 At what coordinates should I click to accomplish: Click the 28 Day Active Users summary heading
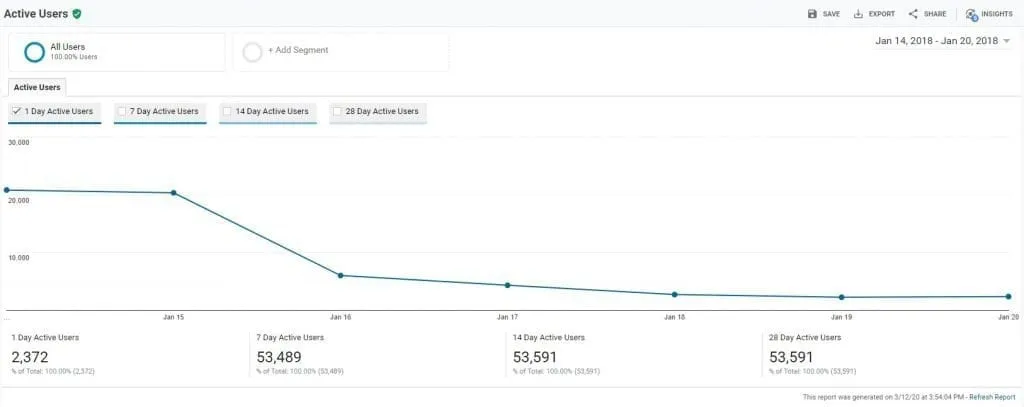(x=805, y=338)
